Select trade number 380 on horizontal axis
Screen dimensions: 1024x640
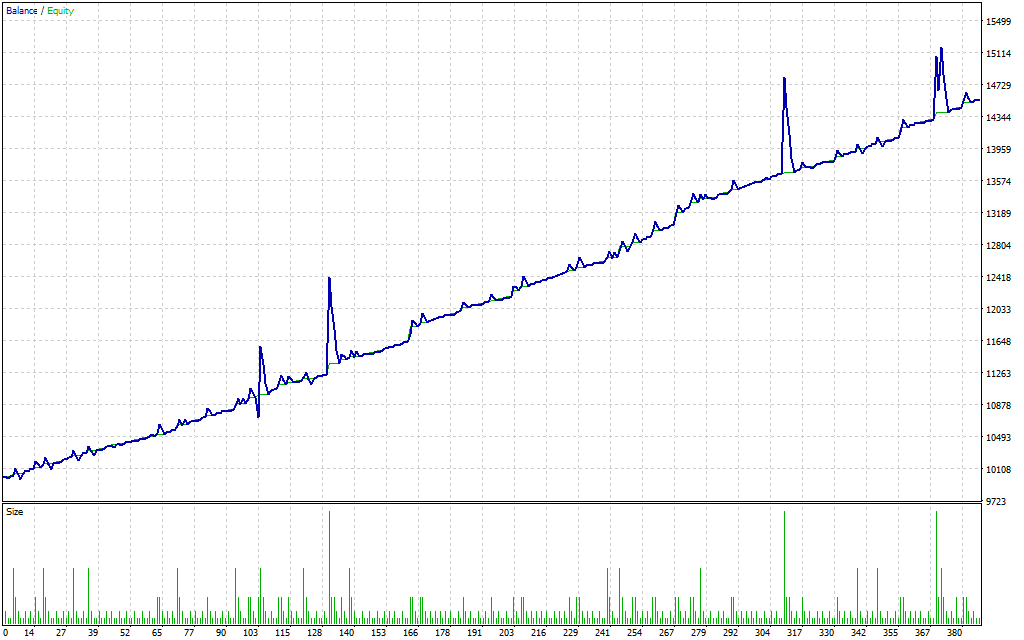pyautogui.click(x=955, y=633)
